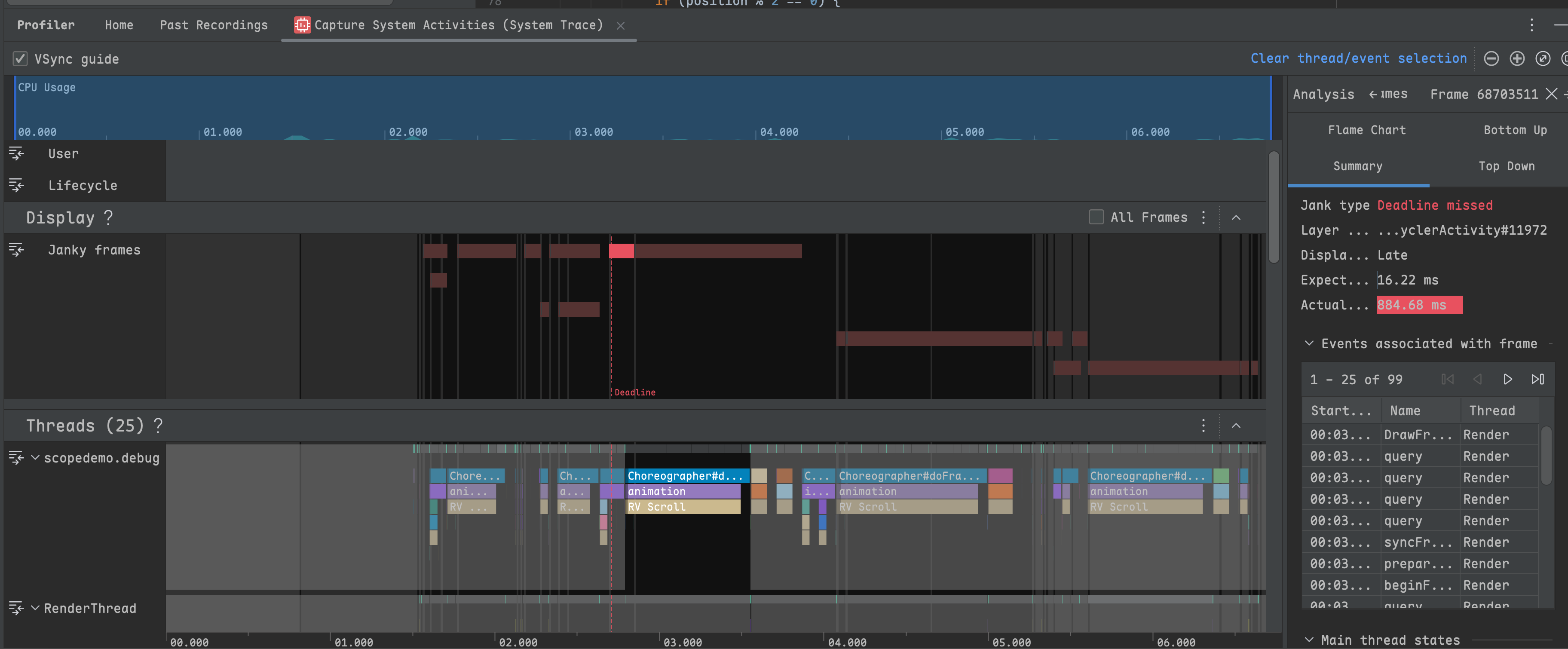Collapse the scopedemo.debug thread
This screenshot has height=649, width=1568.
(x=35, y=457)
